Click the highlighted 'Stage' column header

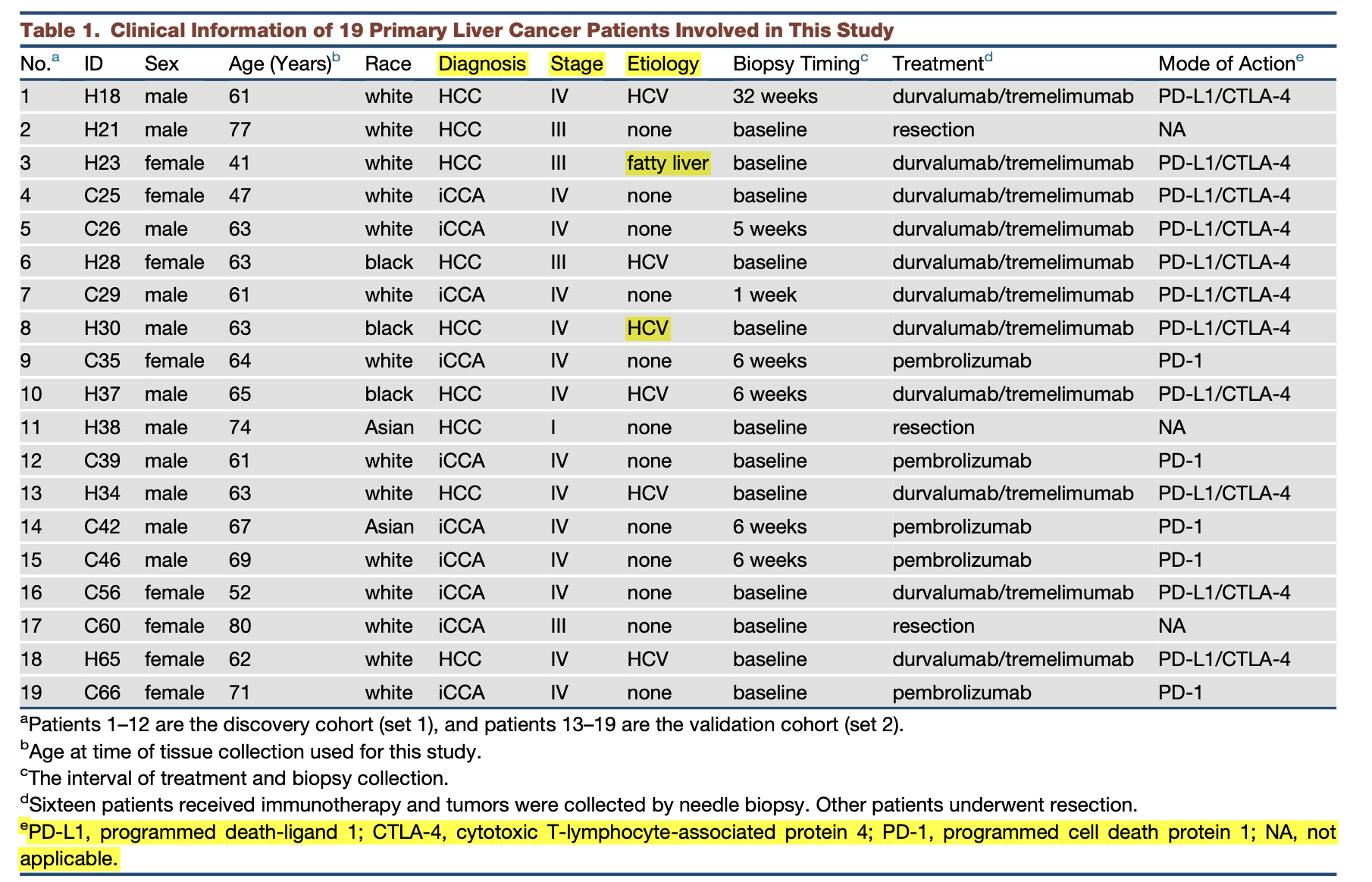pos(577,64)
